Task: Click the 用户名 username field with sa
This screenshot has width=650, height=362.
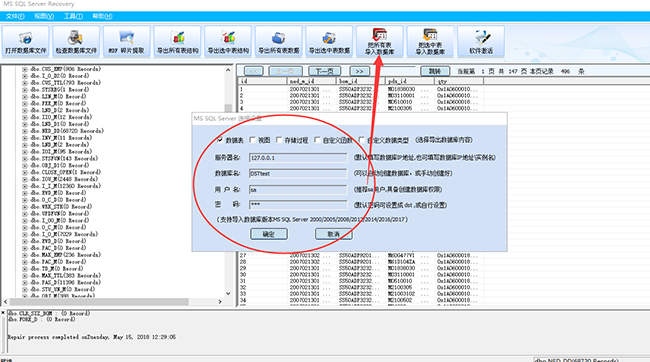Action: pos(298,190)
